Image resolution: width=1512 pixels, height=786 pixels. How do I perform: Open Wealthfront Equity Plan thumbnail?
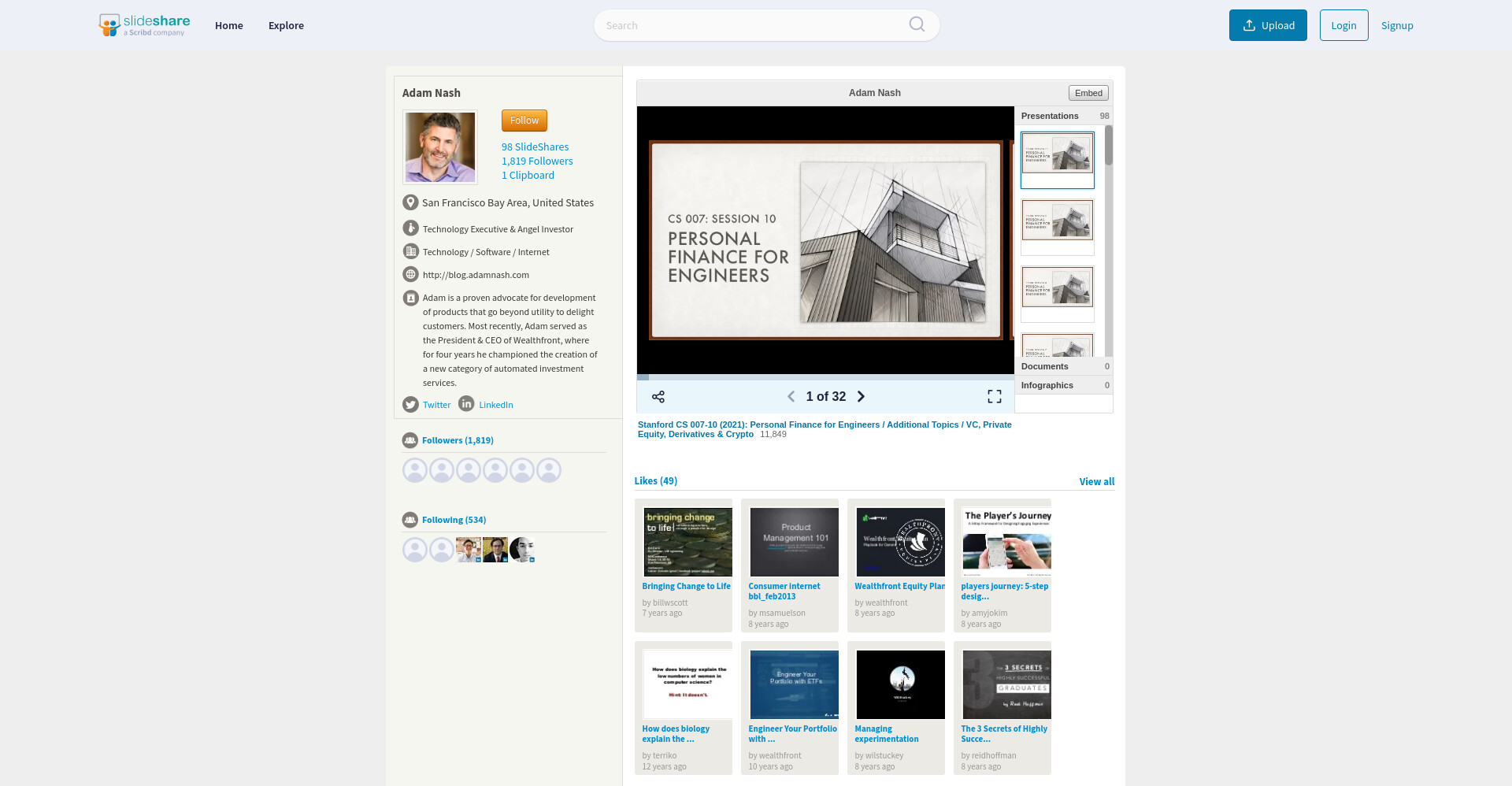(900, 542)
